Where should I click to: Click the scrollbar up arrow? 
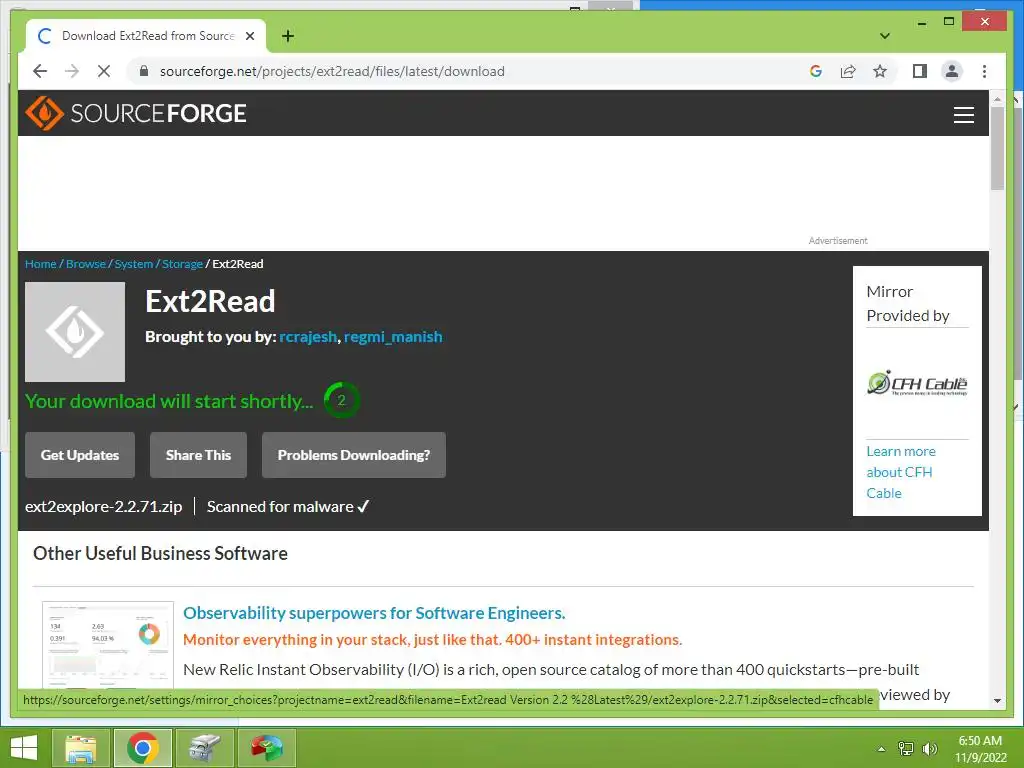(997, 99)
